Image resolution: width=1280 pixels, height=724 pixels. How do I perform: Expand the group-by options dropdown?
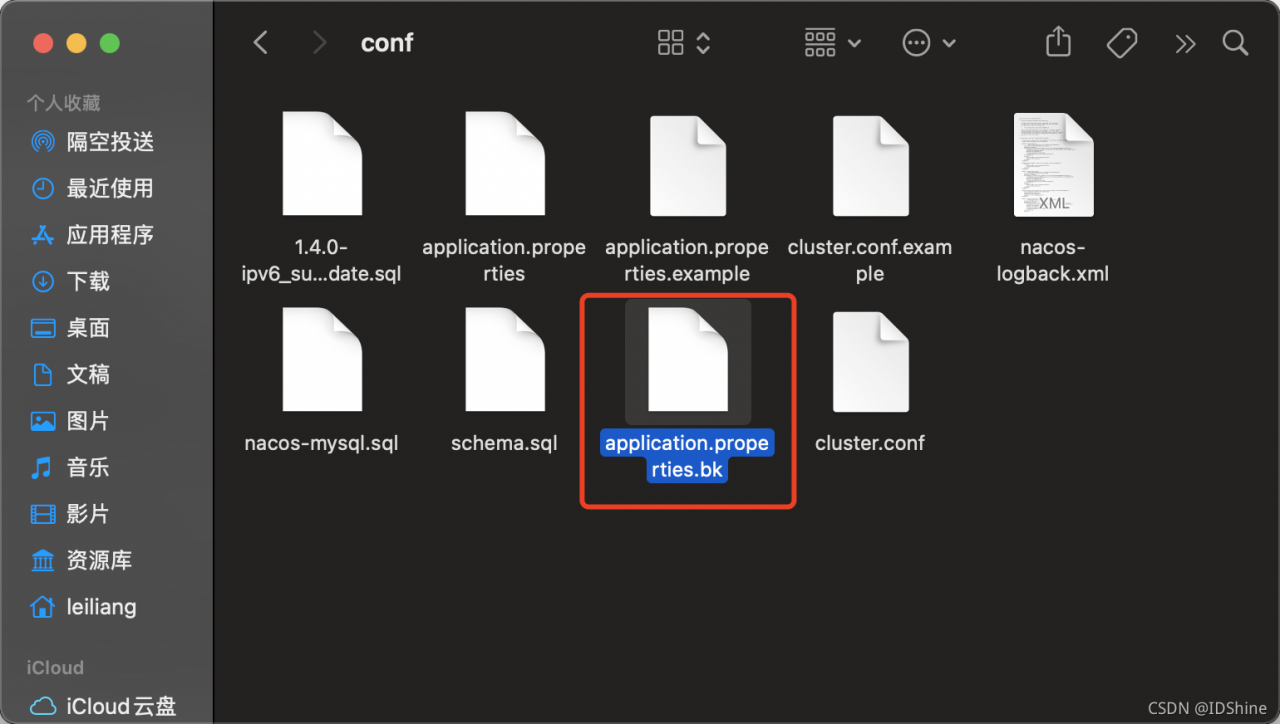(x=832, y=43)
